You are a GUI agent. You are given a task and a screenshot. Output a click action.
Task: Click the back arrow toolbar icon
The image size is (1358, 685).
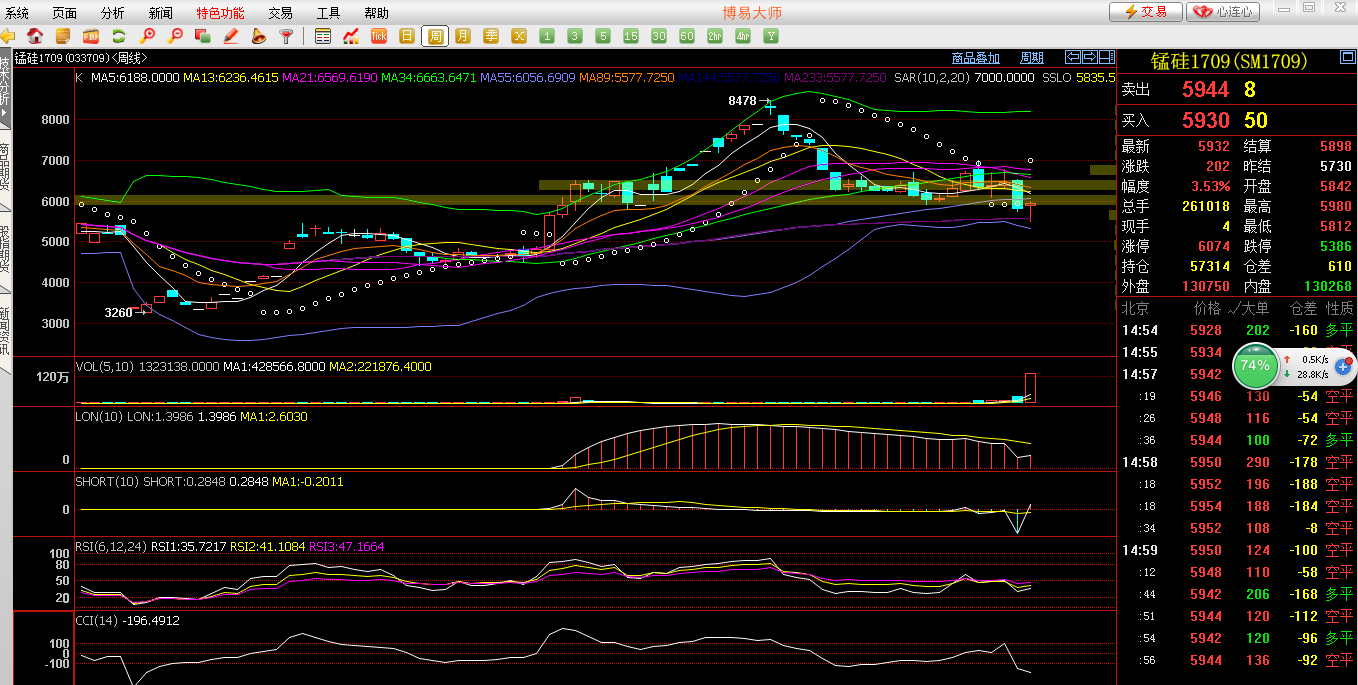[x=8, y=36]
